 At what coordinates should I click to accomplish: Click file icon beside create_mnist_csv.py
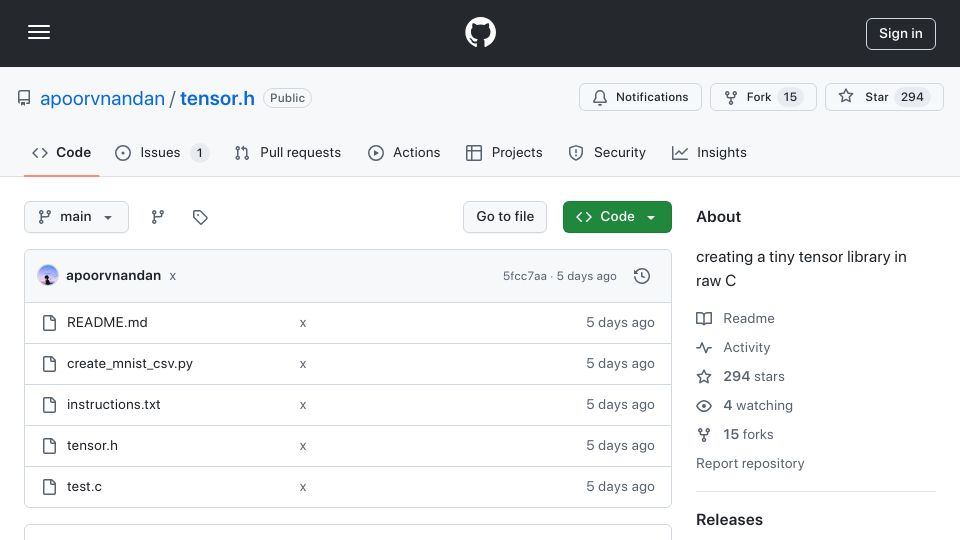coord(50,364)
